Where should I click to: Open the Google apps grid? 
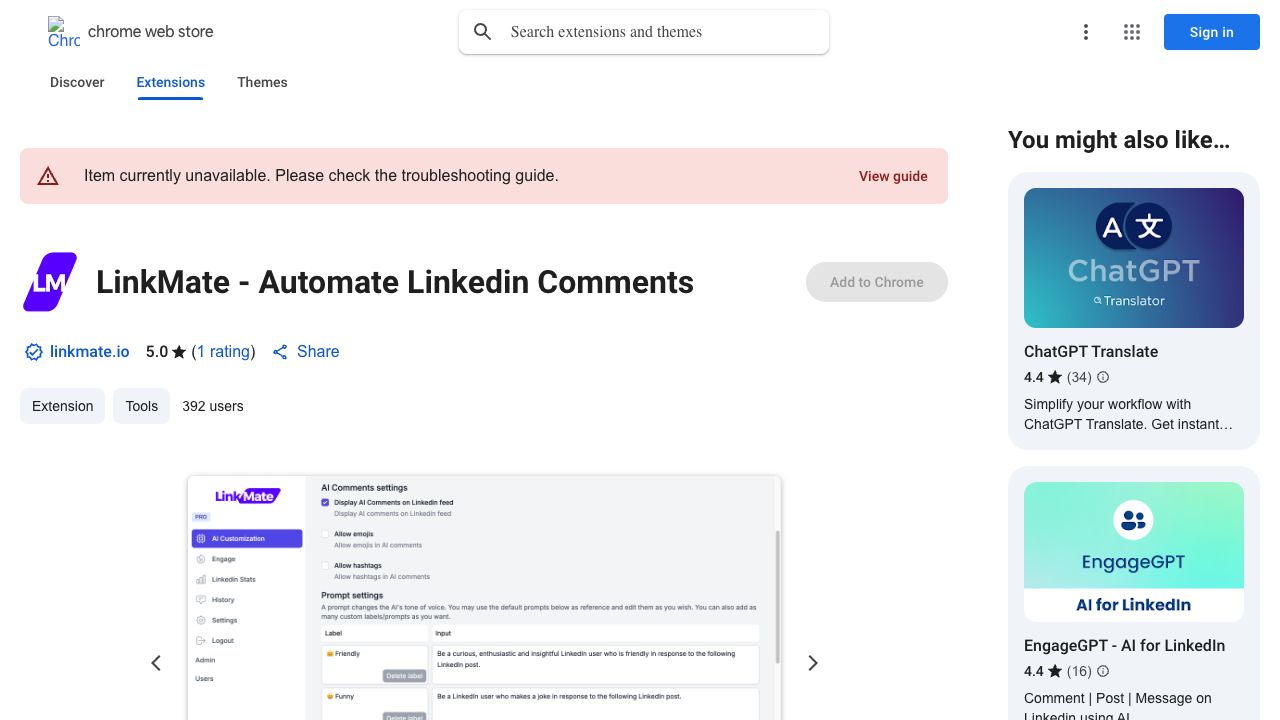click(x=1131, y=32)
